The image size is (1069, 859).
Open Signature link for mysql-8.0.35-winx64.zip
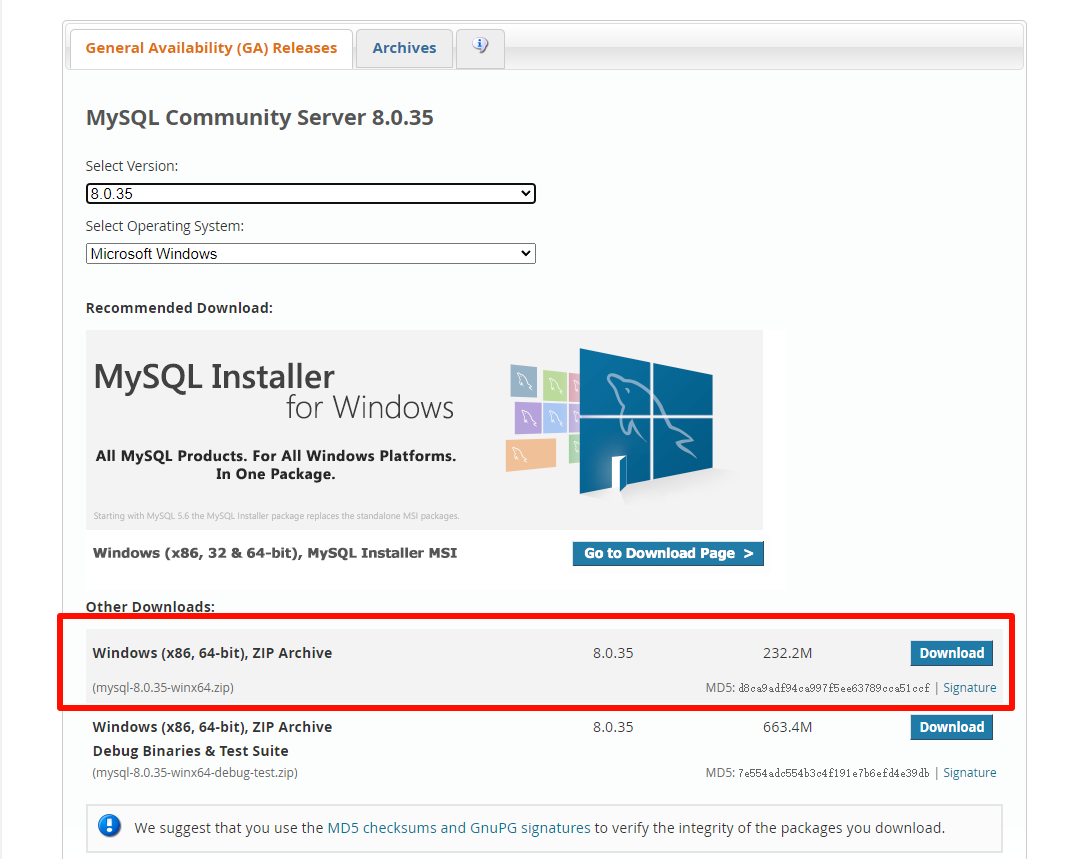coord(969,688)
